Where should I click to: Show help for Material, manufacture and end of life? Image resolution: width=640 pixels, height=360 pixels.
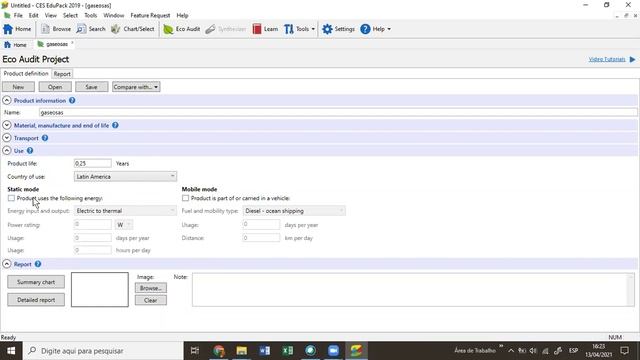115,125
